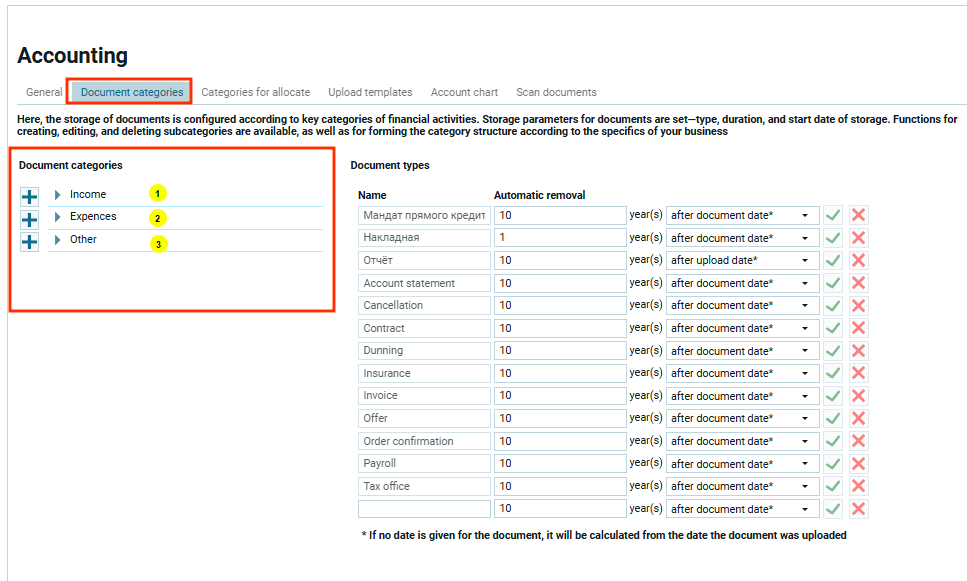
Task: Open the Account chart tab
Action: [x=464, y=92]
